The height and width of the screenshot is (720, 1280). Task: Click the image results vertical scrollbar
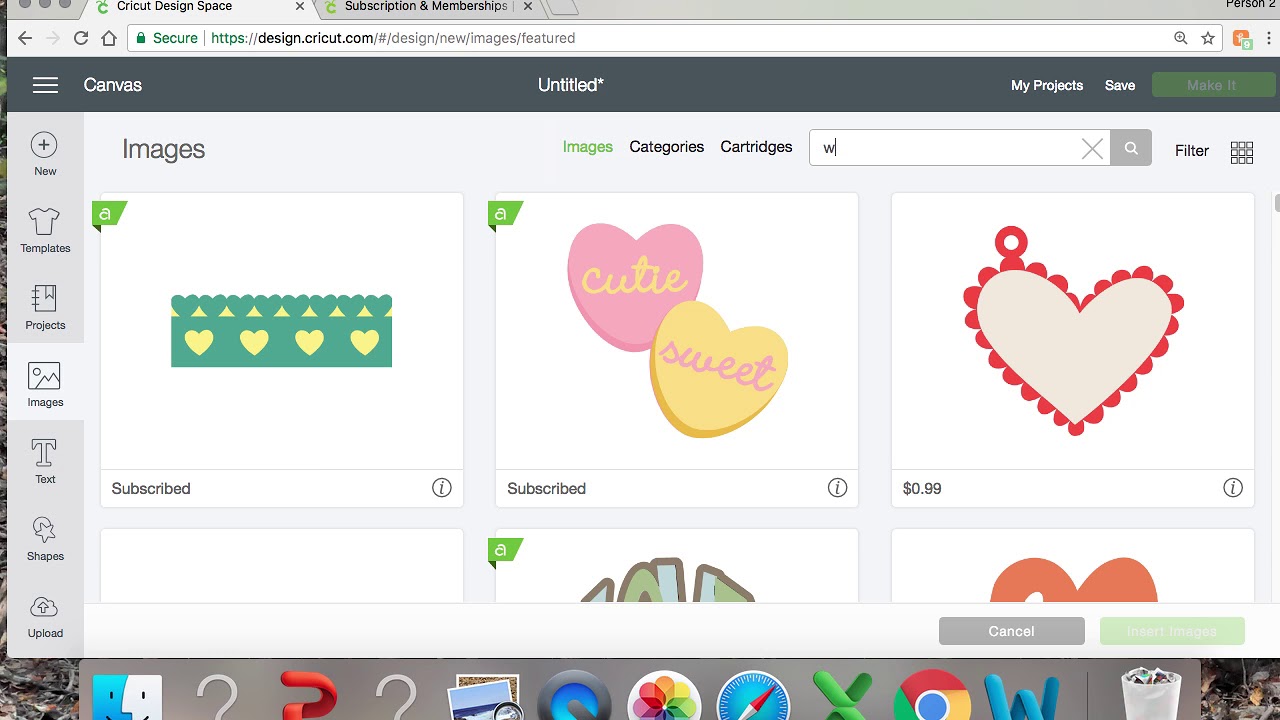click(1277, 203)
